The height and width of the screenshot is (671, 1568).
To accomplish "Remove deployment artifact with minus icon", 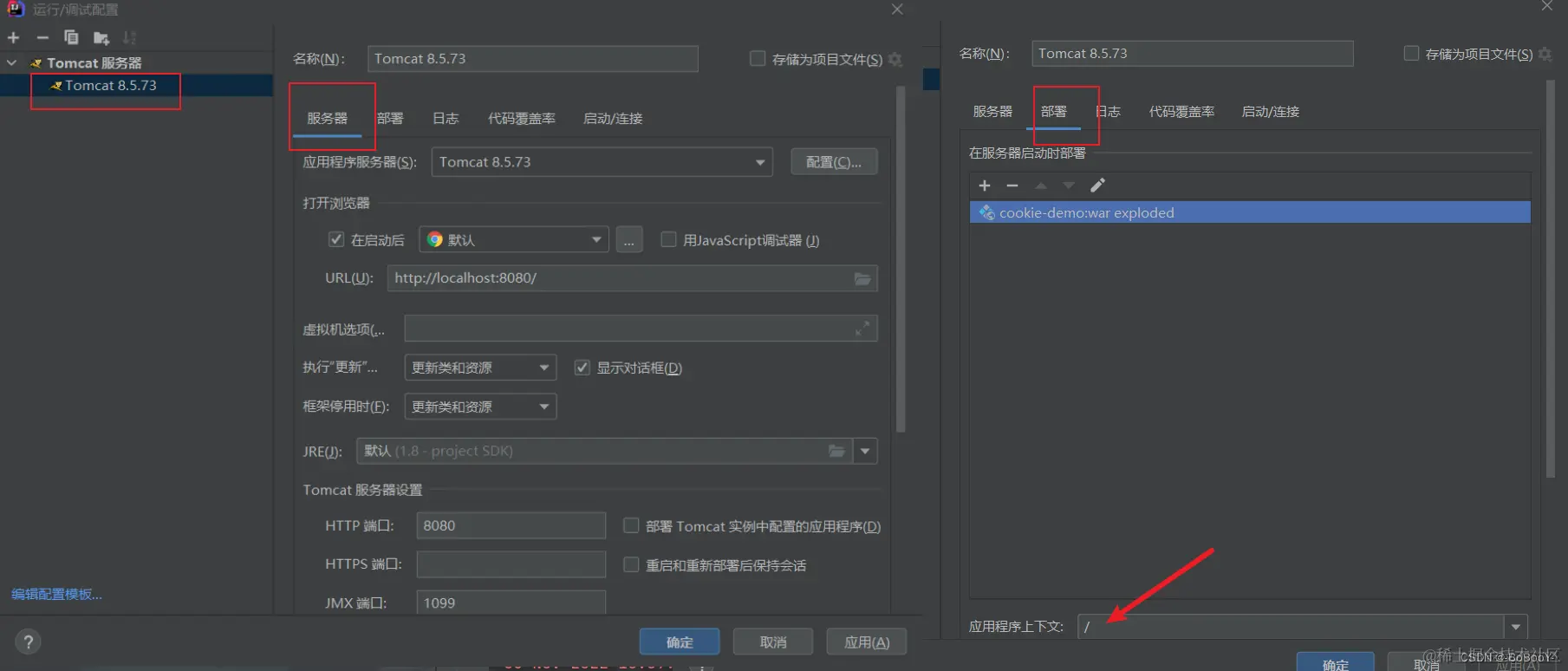I will click(x=1012, y=185).
